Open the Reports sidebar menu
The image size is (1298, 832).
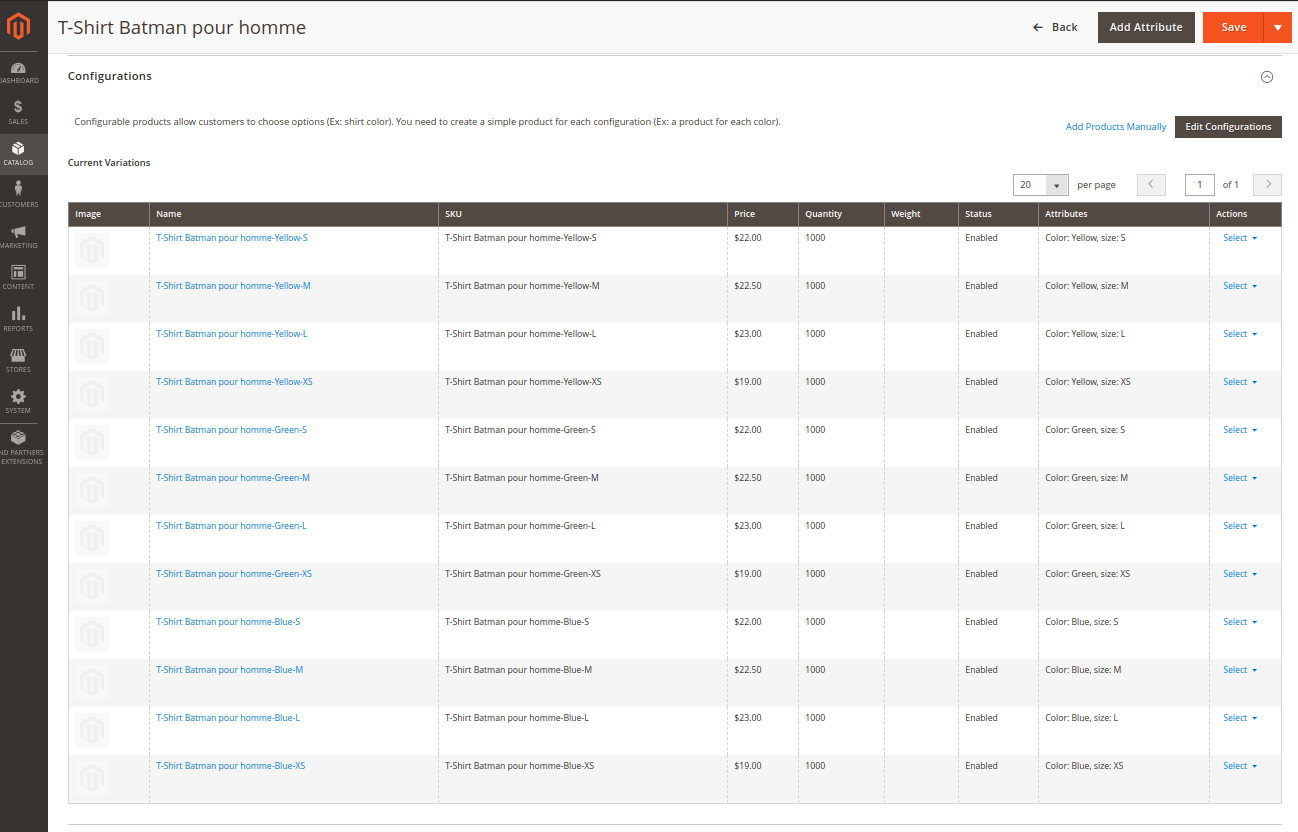[18, 319]
